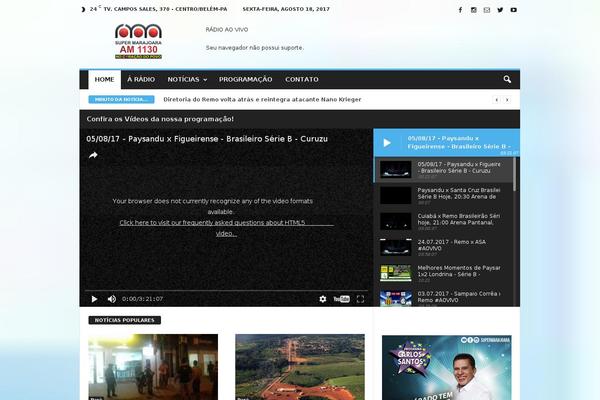Open the CONTATO menu item

point(302,80)
